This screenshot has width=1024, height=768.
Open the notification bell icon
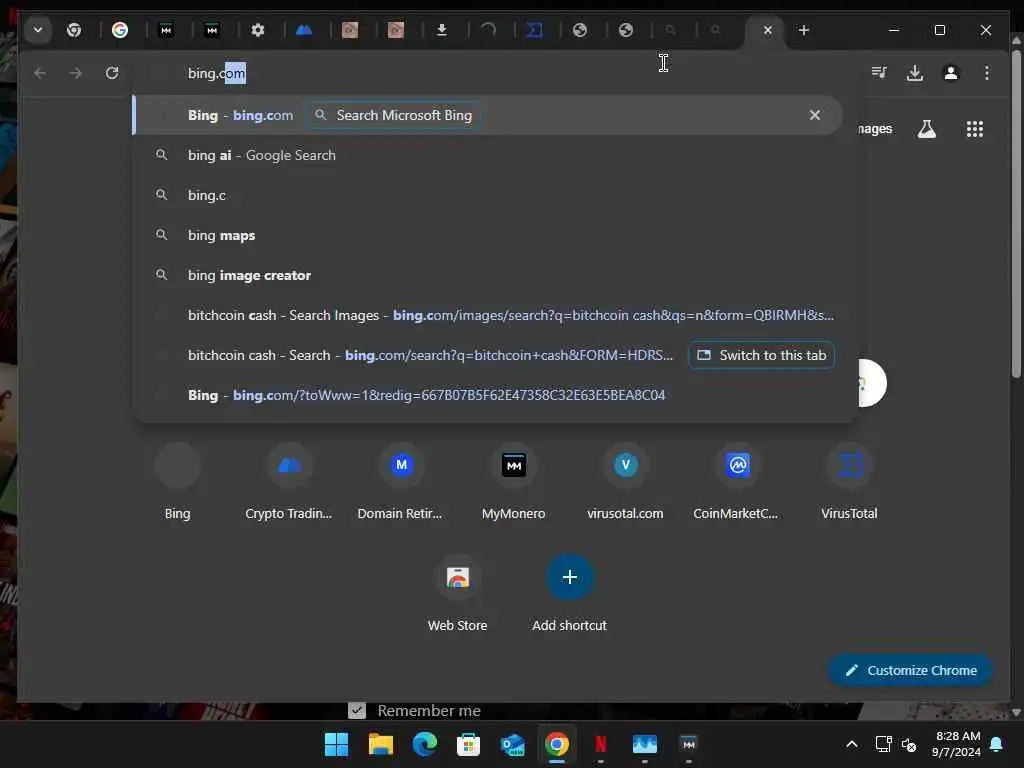pos(997,744)
